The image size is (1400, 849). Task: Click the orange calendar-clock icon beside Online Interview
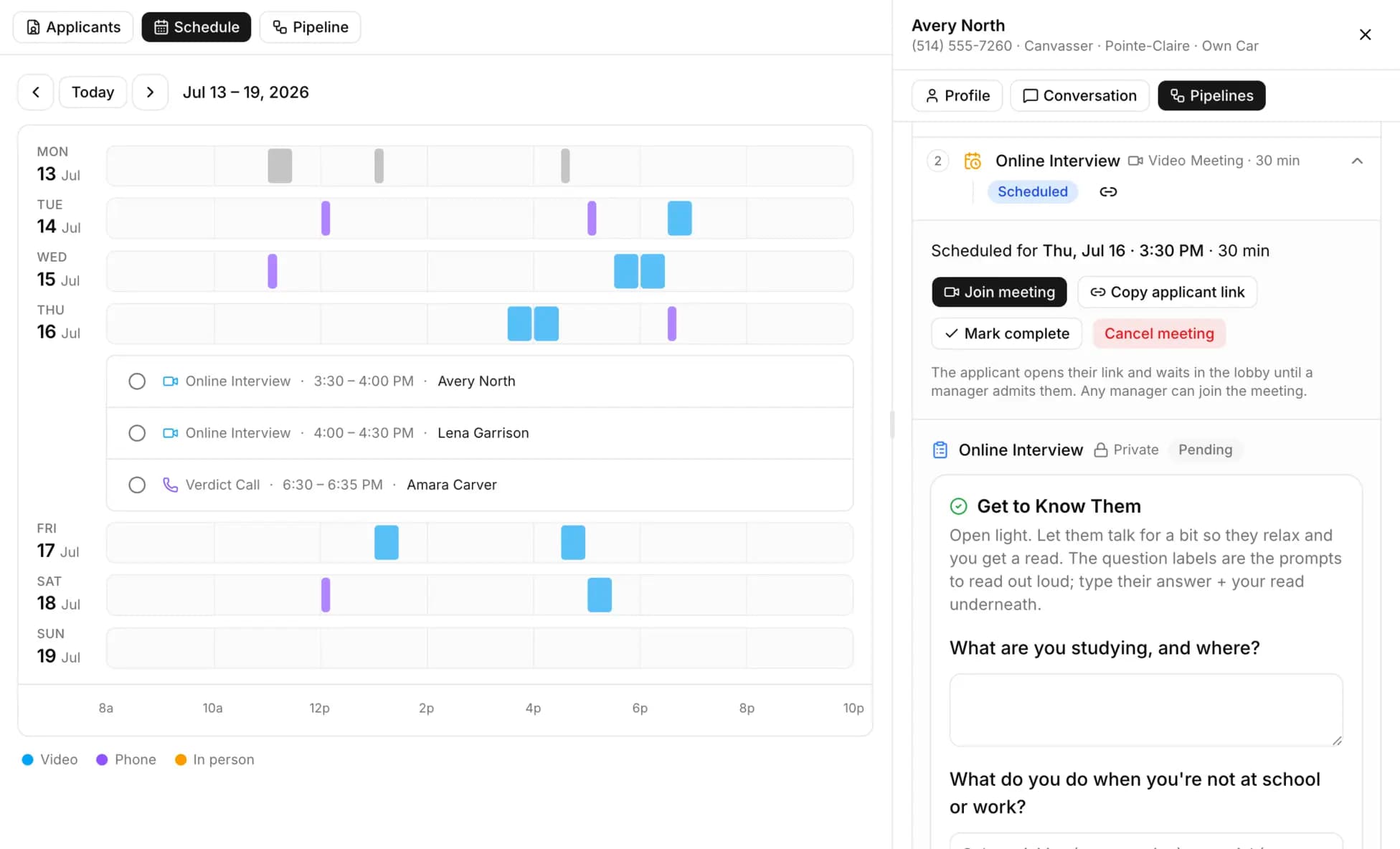(973, 161)
